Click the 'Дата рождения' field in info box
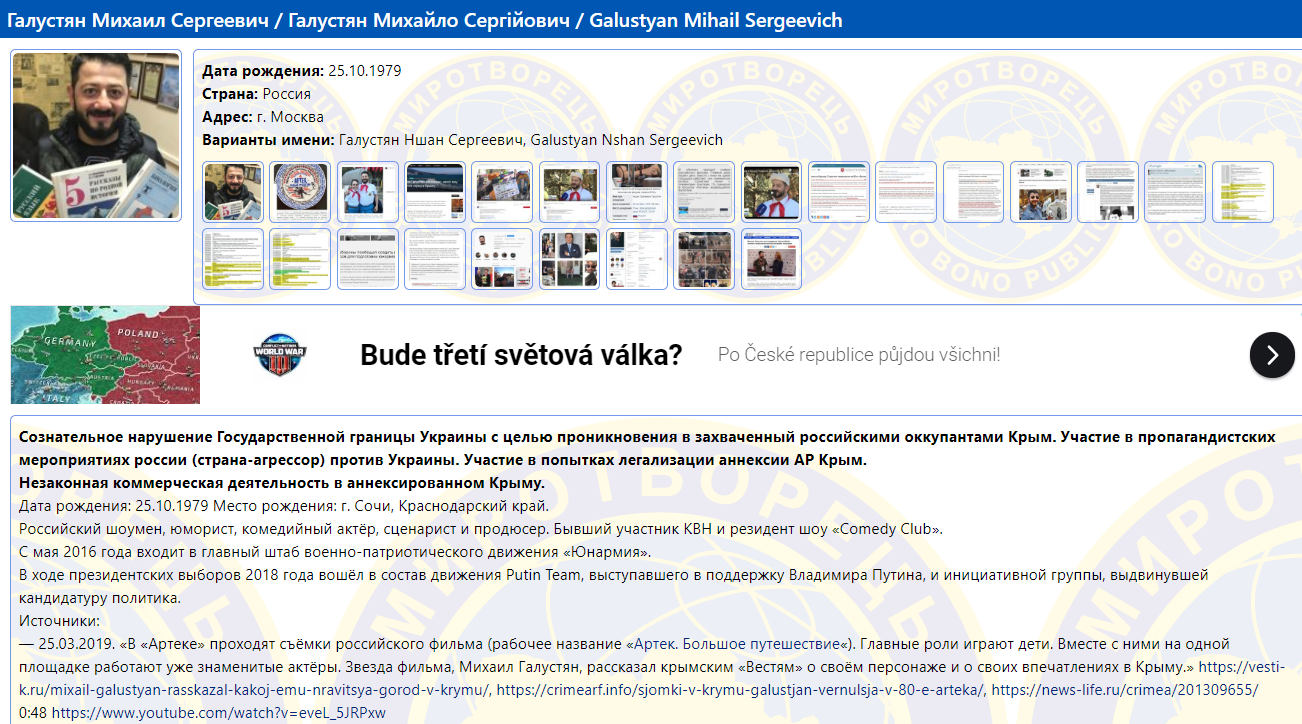Image resolution: width=1302 pixels, height=724 pixels. coord(302,71)
